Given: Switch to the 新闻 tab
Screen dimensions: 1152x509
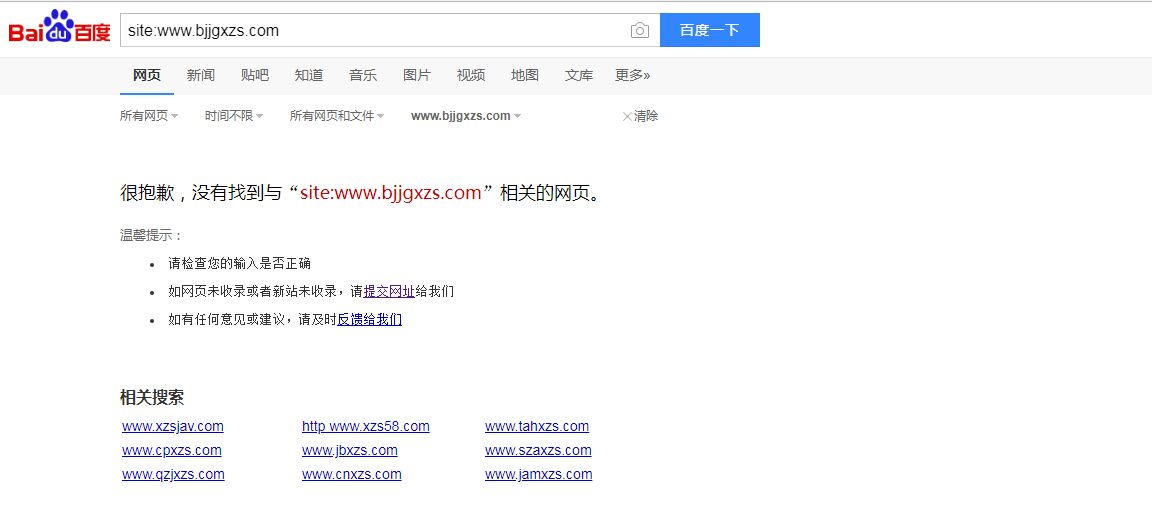Looking at the screenshot, I should [x=201, y=75].
